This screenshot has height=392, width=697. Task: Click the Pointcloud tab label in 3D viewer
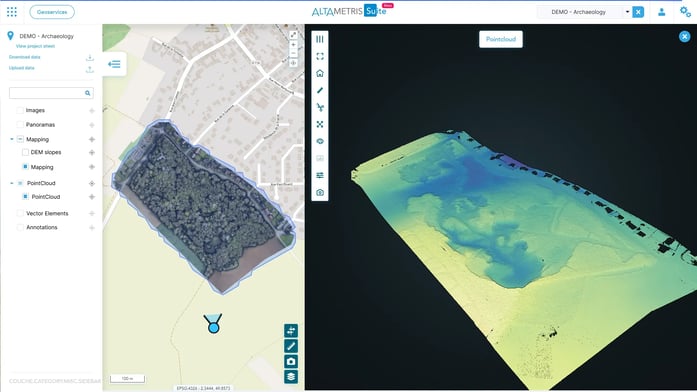coord(501,39)
